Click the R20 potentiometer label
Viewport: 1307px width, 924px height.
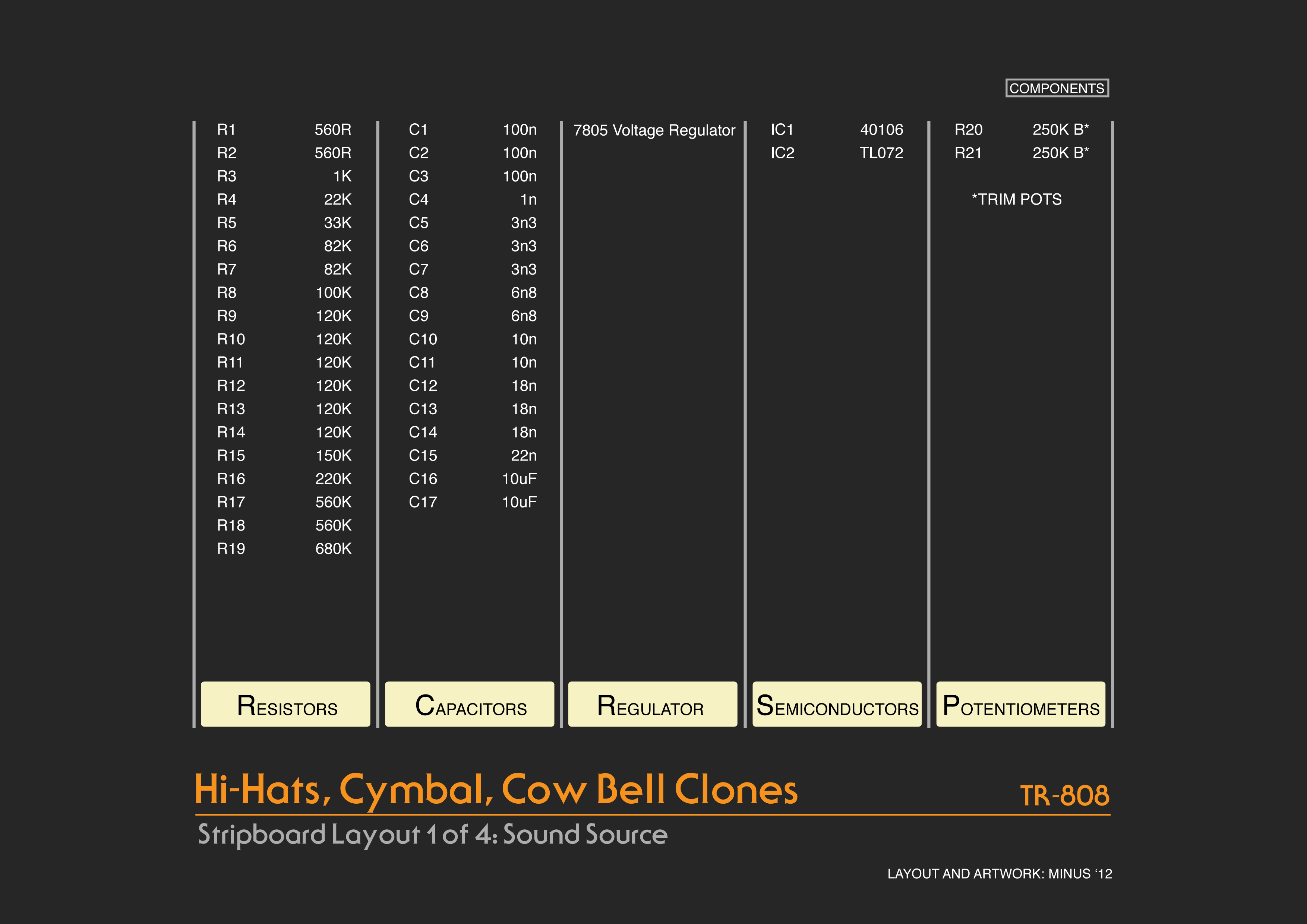coord(968,130)
